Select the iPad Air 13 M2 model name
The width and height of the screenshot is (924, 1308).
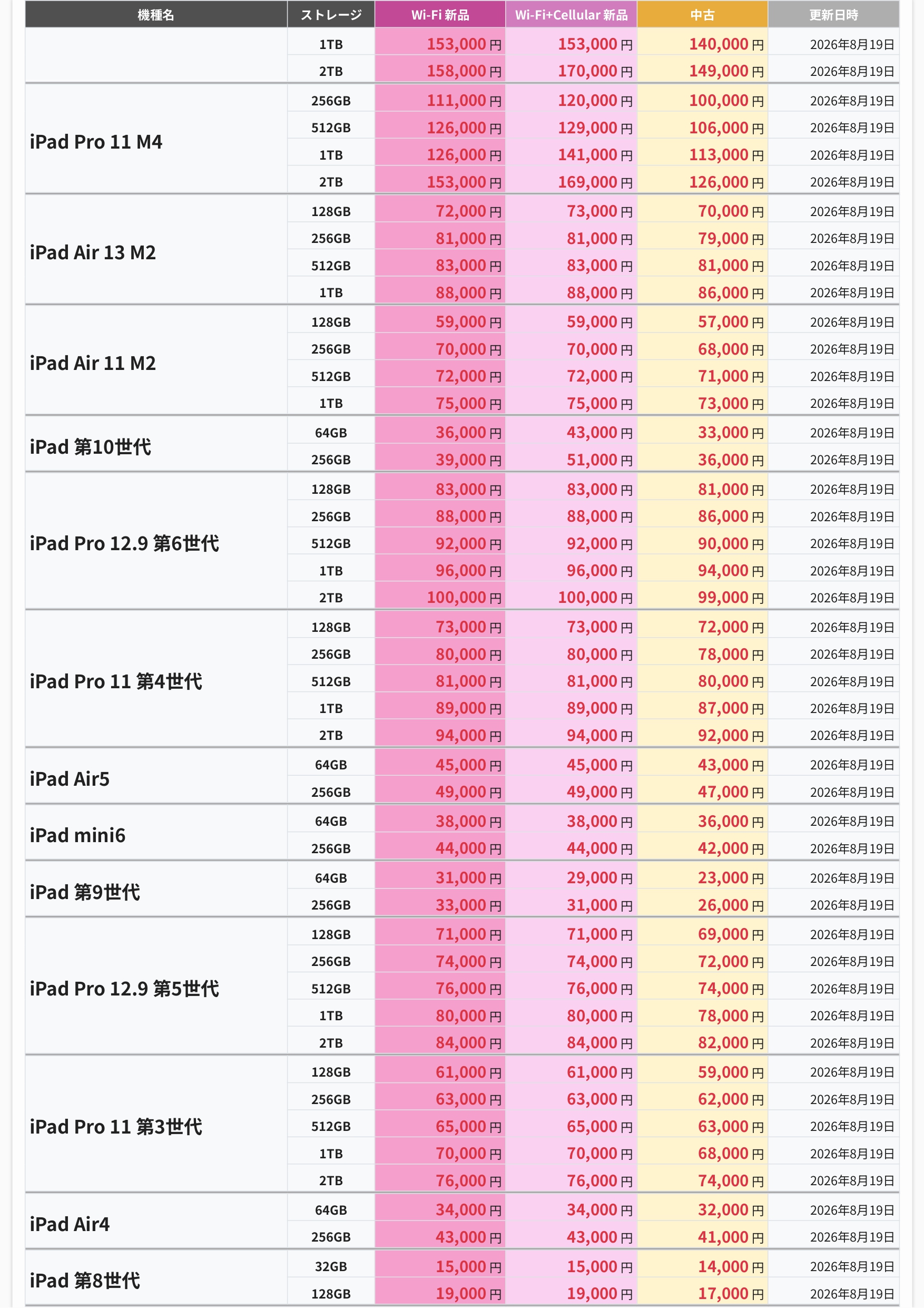pos(93,252)
